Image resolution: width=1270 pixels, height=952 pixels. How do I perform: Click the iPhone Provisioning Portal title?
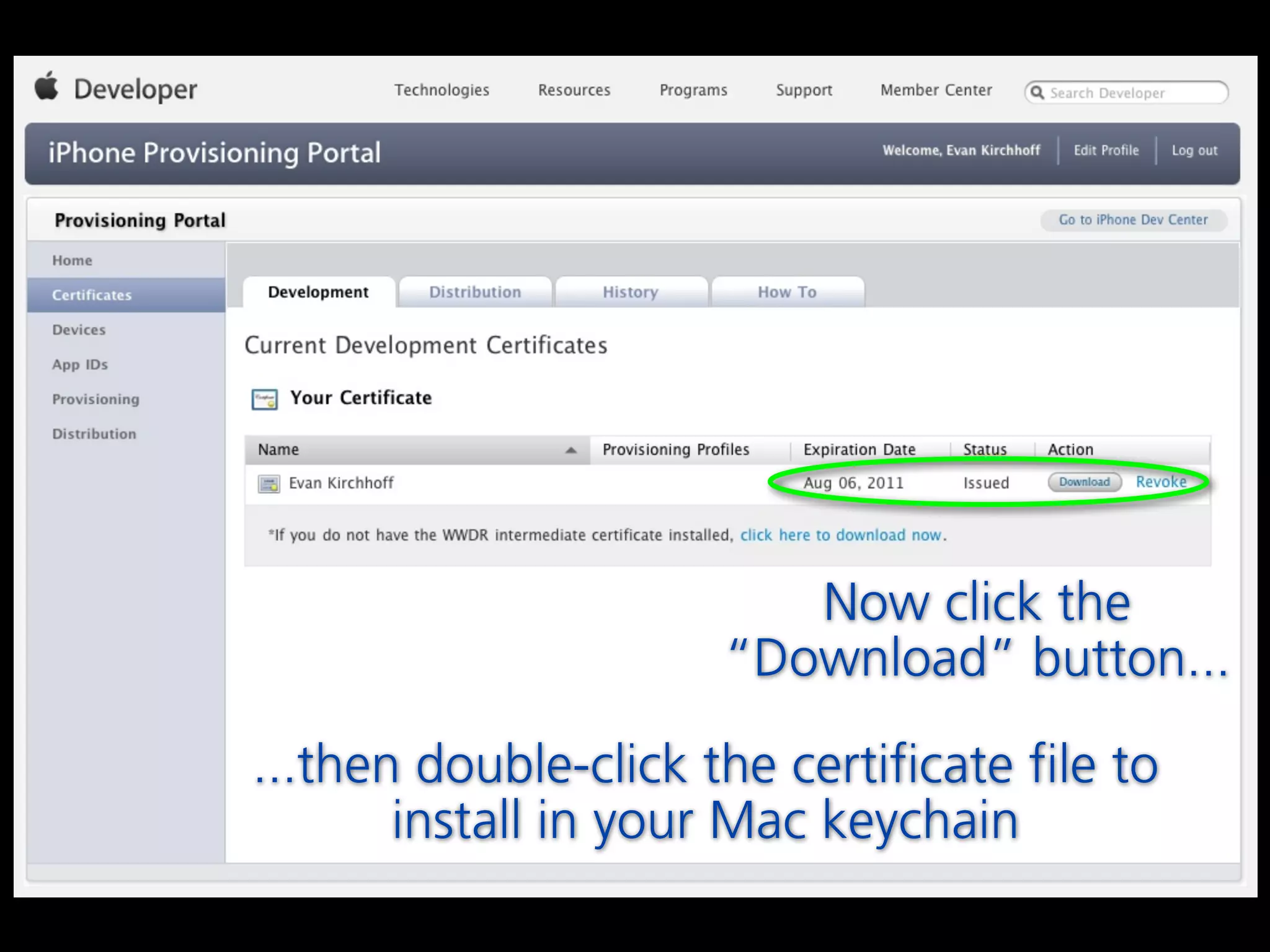[x=215, y=153]
